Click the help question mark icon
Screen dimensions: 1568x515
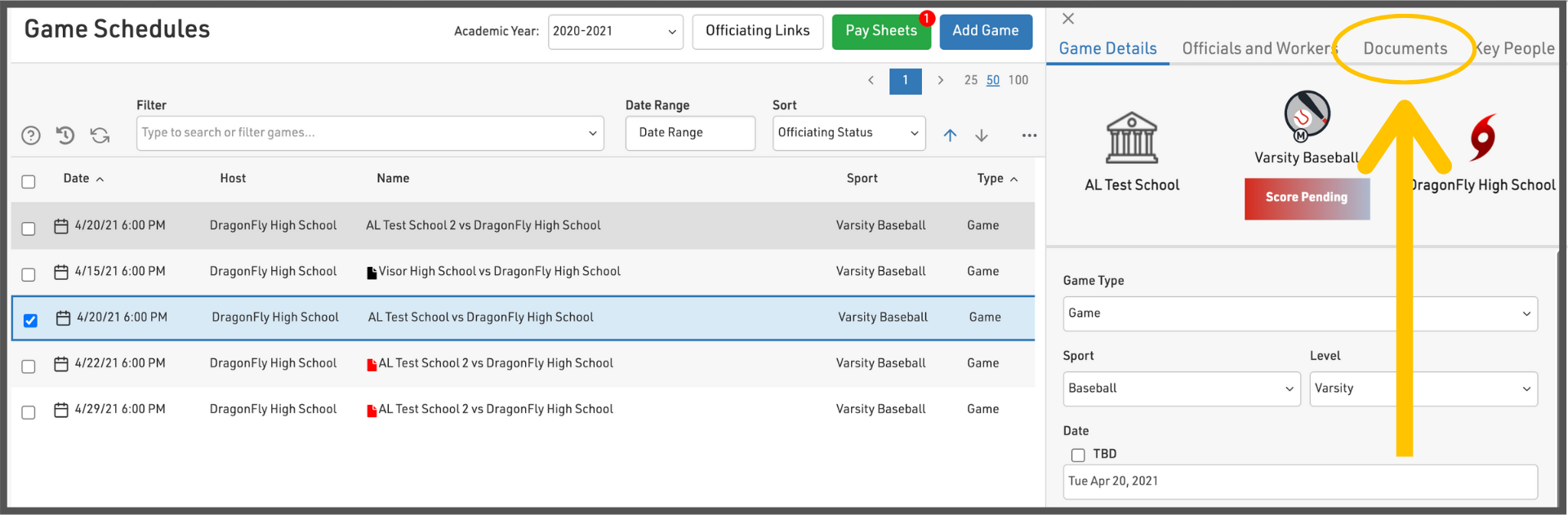click(x=31, y=135)
